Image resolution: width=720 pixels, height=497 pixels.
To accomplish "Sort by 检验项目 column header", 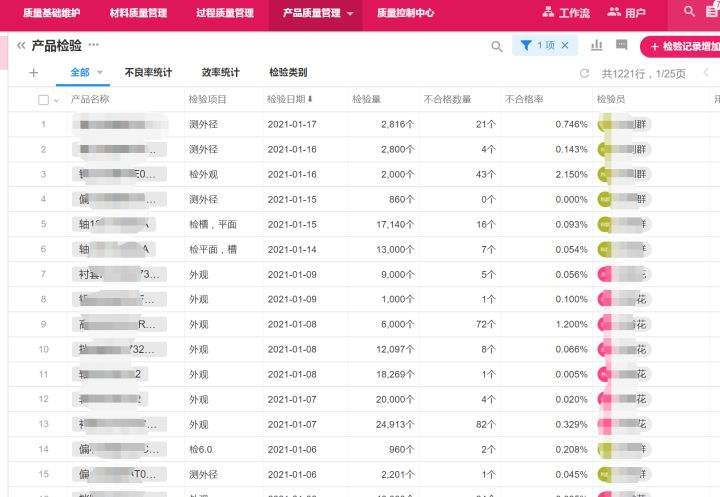I will point(208,99).
